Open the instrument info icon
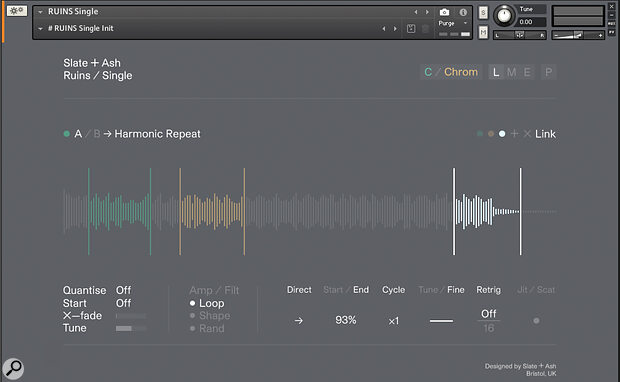The width and height of the screenshot is (620, 382). point(463,12)
